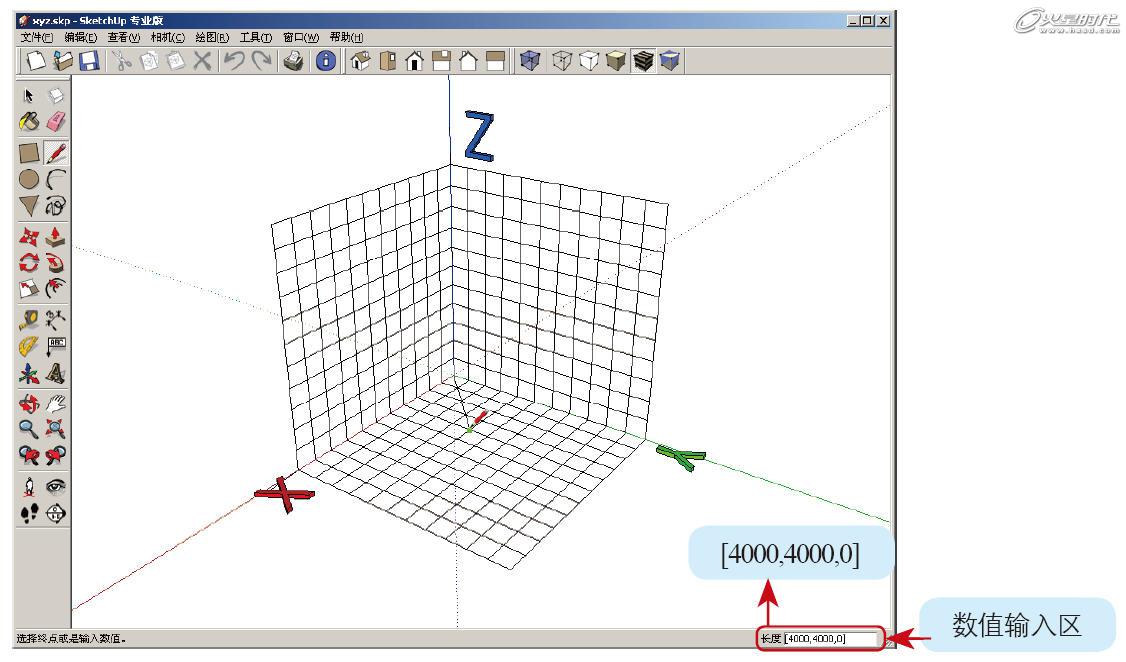Choose the Protractor tool
1126x662 pixels.
pyautogui.click(x=29, y=346)
